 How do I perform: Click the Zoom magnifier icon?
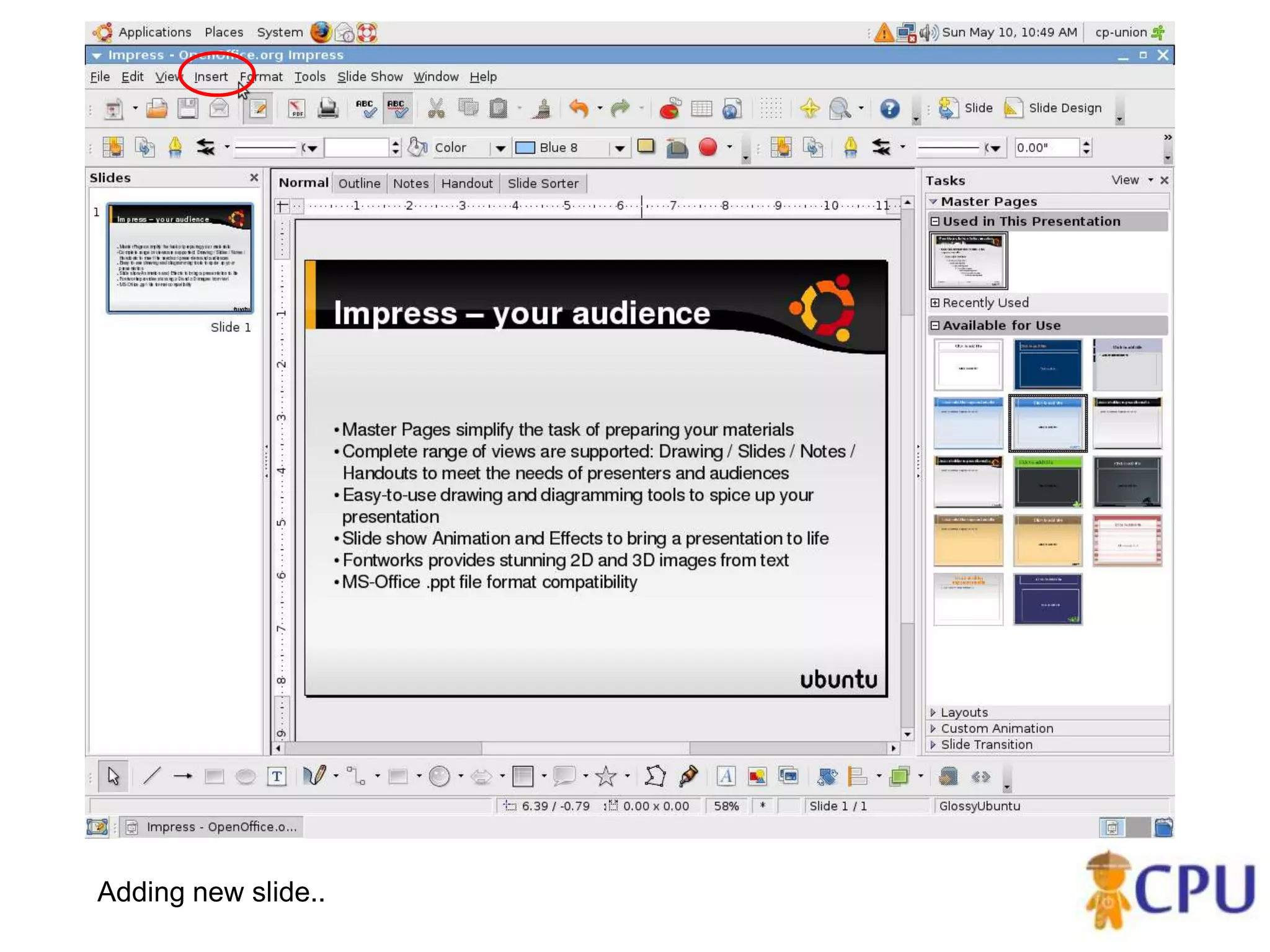[x=840, y=108]
